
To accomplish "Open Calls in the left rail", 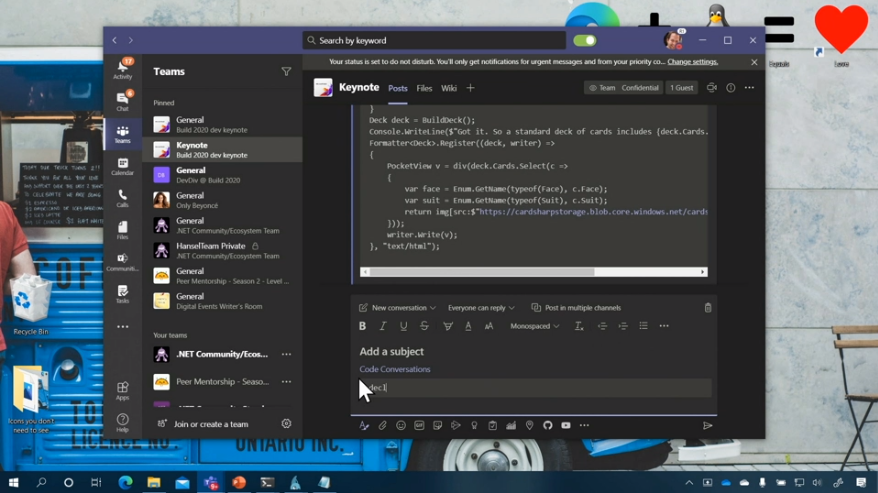I will 123,198.
